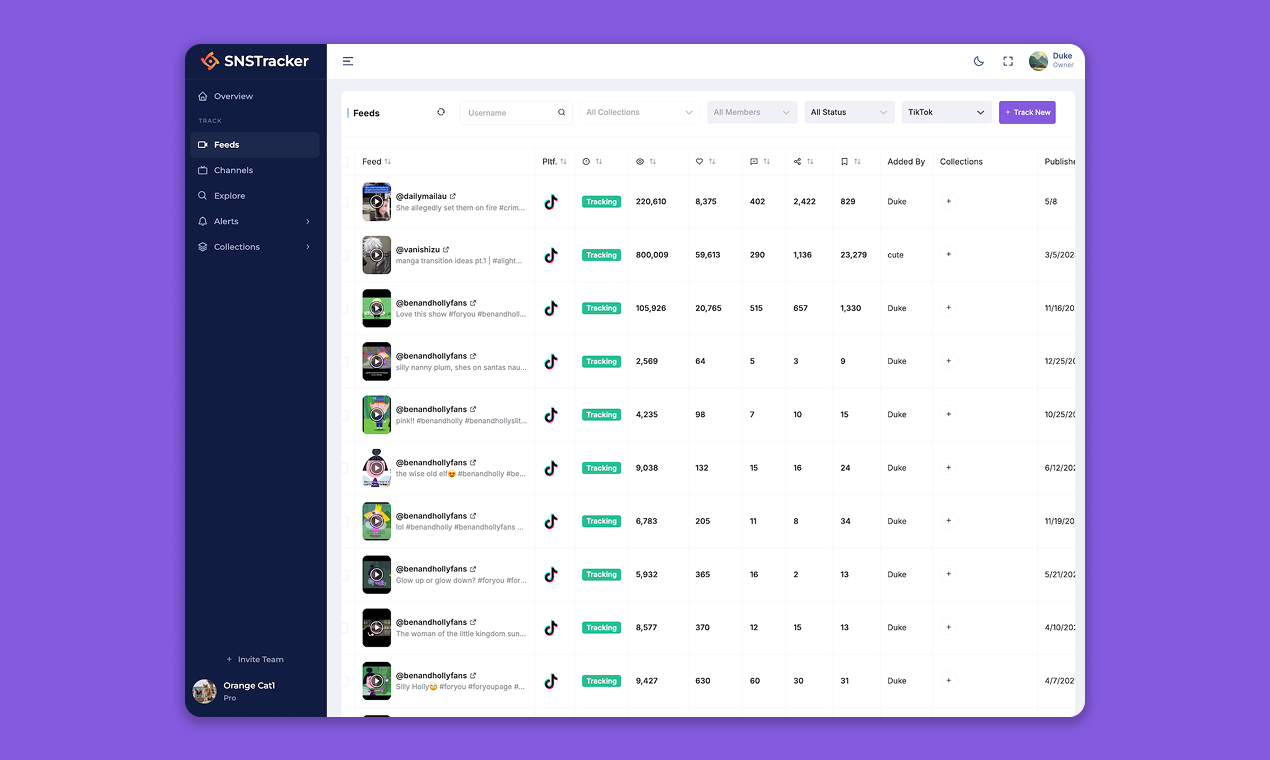Sort by the clock status column
The height and width of the screenshot is (760, 1270).
(x=600, y=162)
